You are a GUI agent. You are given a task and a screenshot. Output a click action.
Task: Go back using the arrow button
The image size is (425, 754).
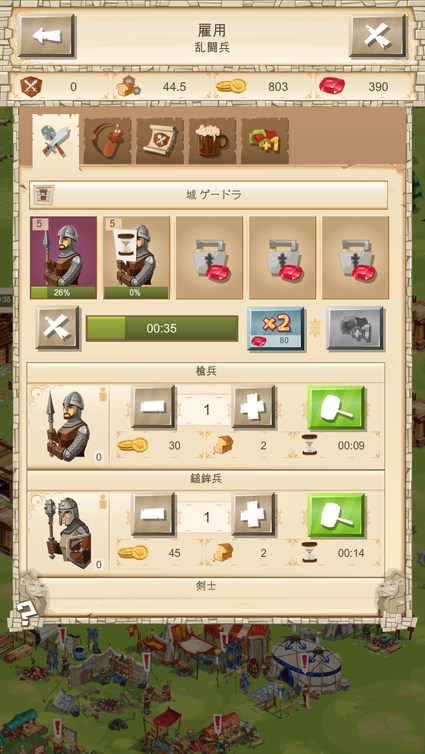coord(47,35)
